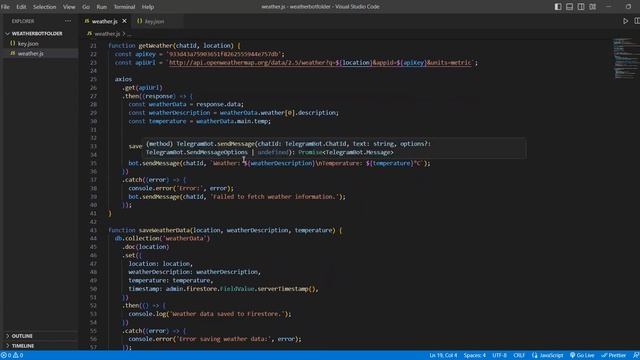Image resolution: width=640 pixels, height=360 pixels.
Task: Open the Go menu
Action: (86, 7)
